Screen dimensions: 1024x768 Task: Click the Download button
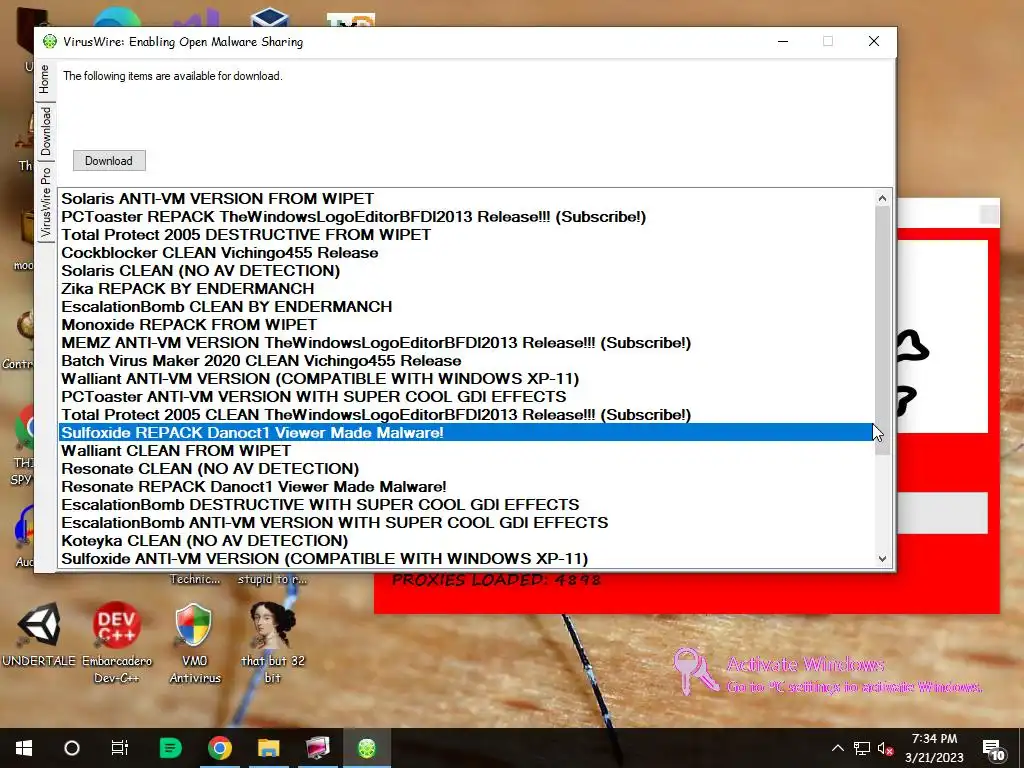109,161
